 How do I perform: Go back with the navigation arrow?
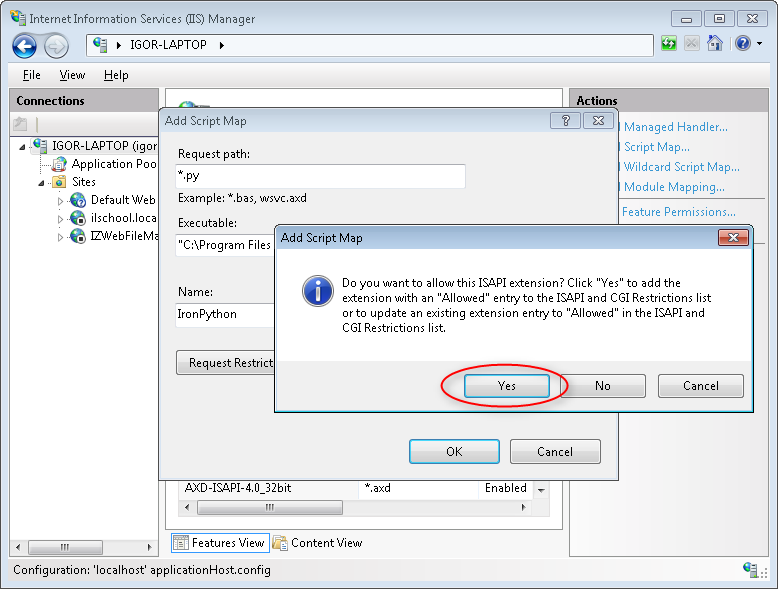(24, 46)
